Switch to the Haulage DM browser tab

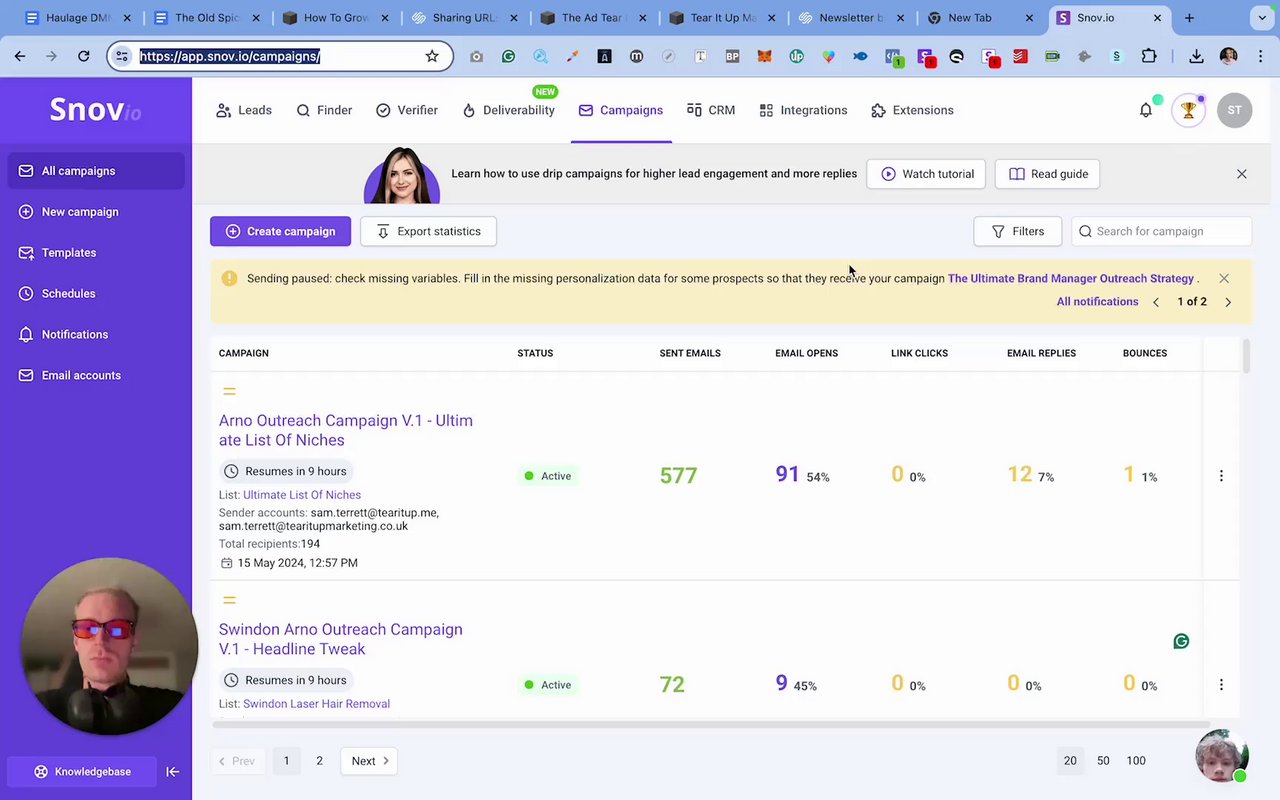pyautogui.click(x=77, y=18)
